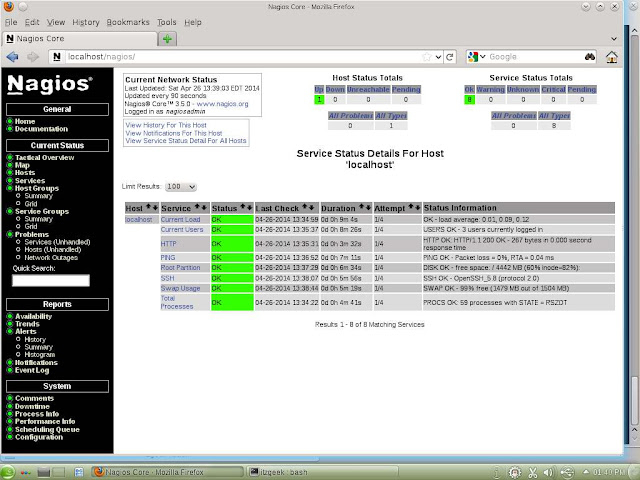Follow the www.nagios.org link
Image resolution: width=640 pixels, height=480 pixels.
click(x=222, y=104)
